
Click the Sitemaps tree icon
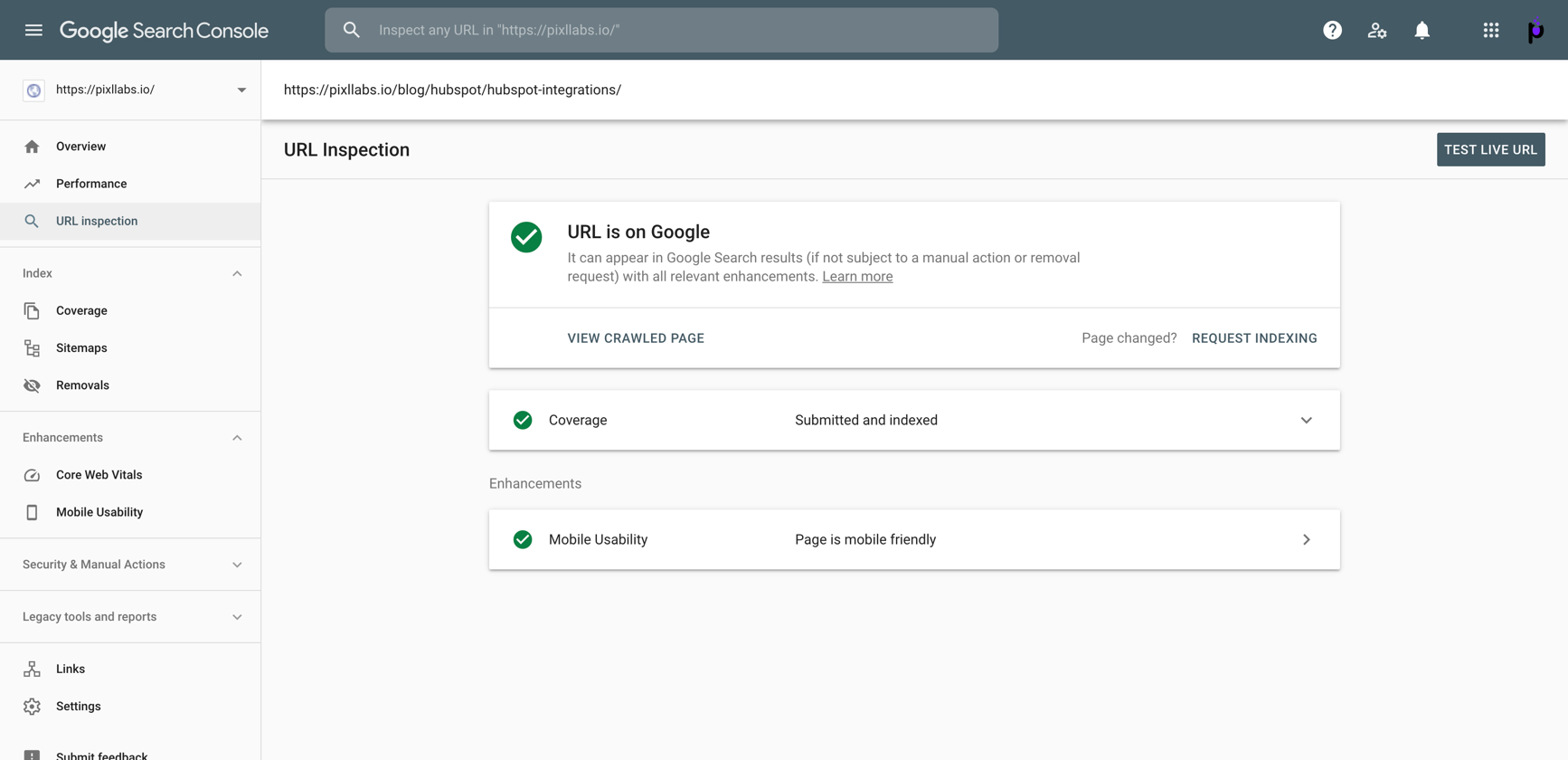pyautogui.click(x=32, y=348)
